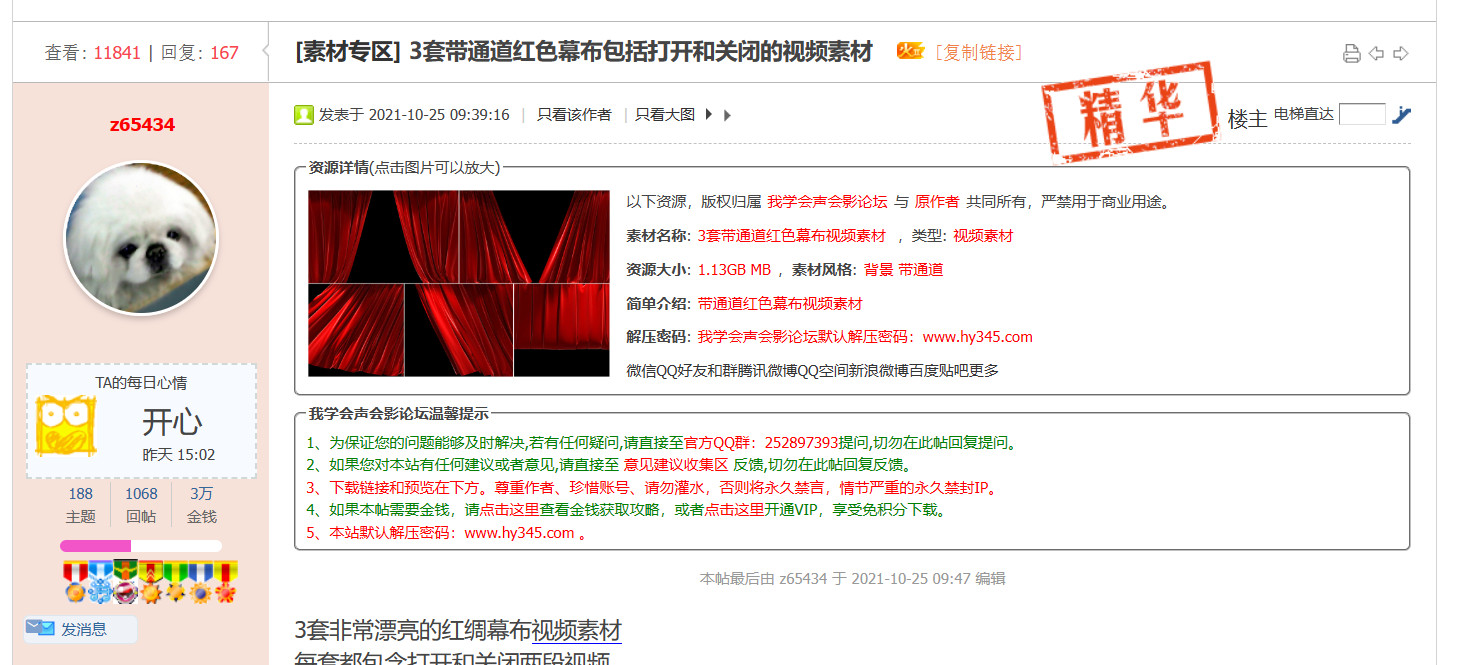Go to next thread with right arrow
This screenshot has width=1470, height=665.
click(1401, 54)
